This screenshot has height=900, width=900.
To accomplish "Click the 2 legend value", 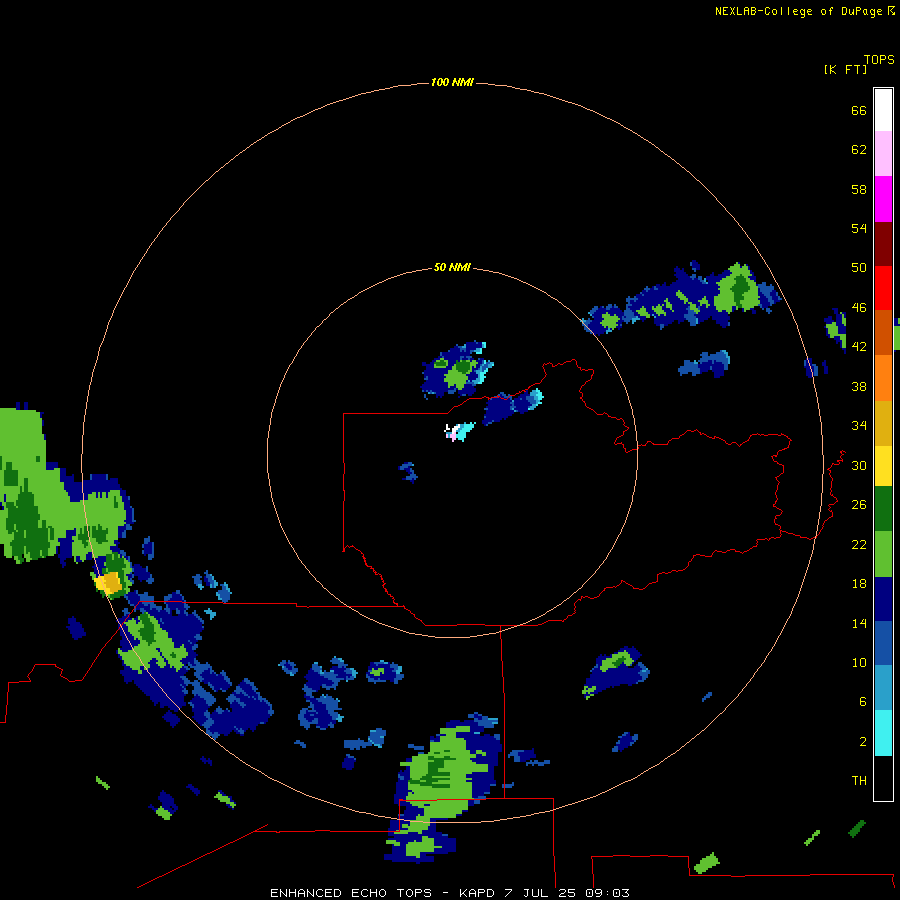I will 863,742.
